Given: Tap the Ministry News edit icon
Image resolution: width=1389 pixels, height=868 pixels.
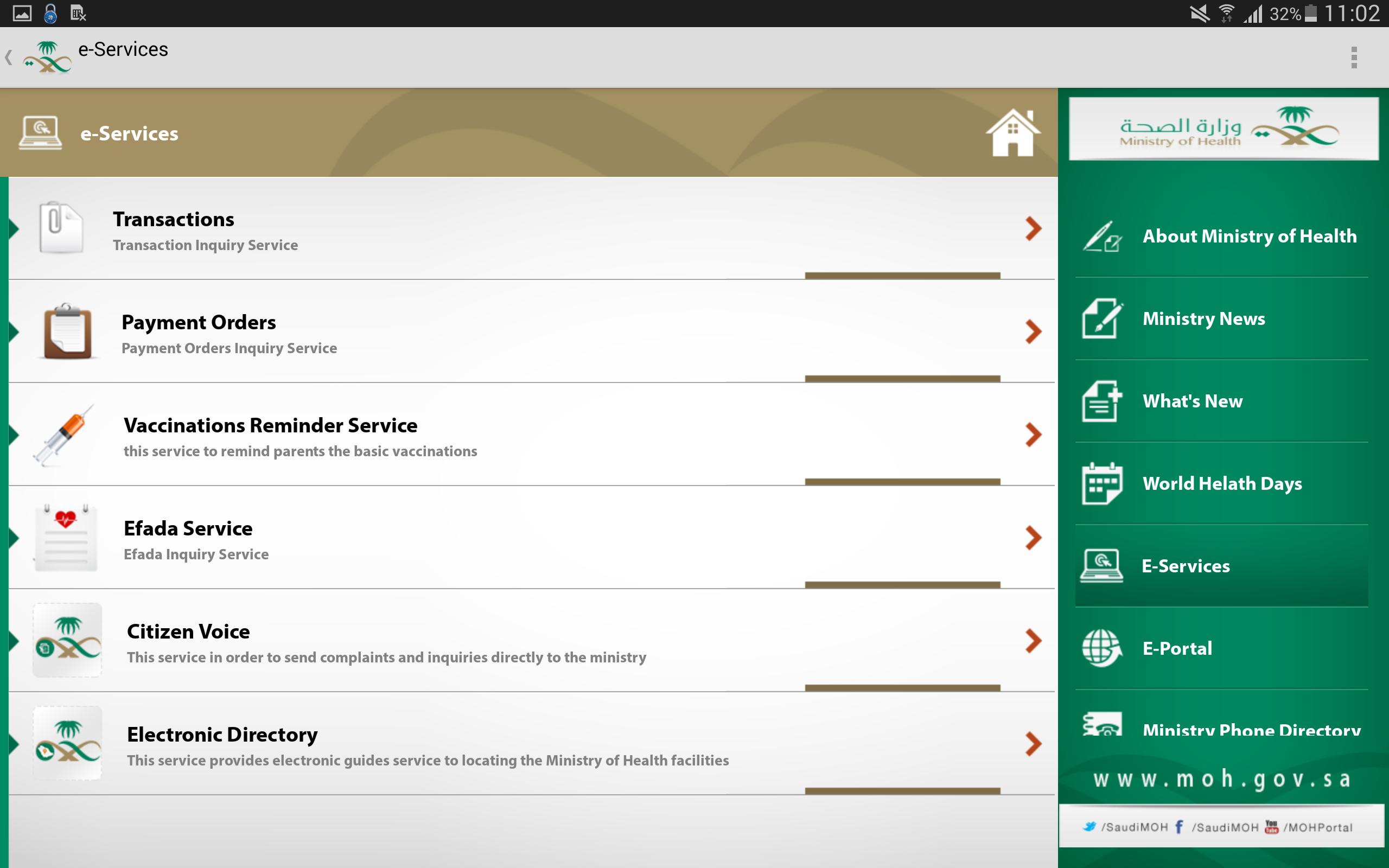Looking at the screenshot, I should pos(1102,318).
